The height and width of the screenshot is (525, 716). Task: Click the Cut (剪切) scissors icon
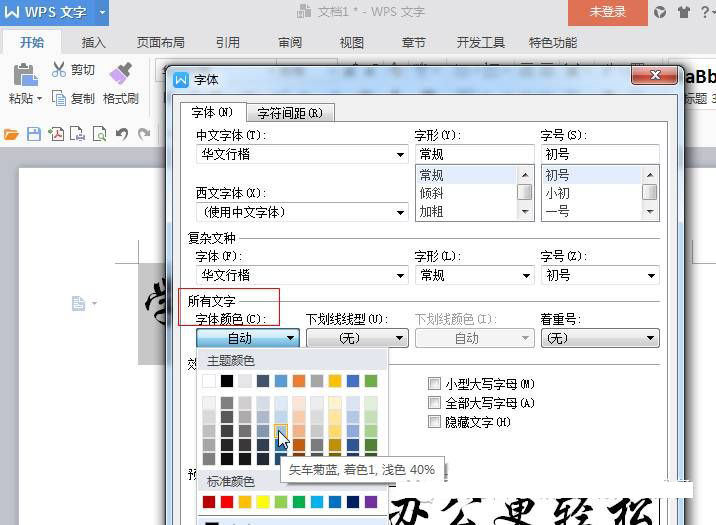coord(59,70)
